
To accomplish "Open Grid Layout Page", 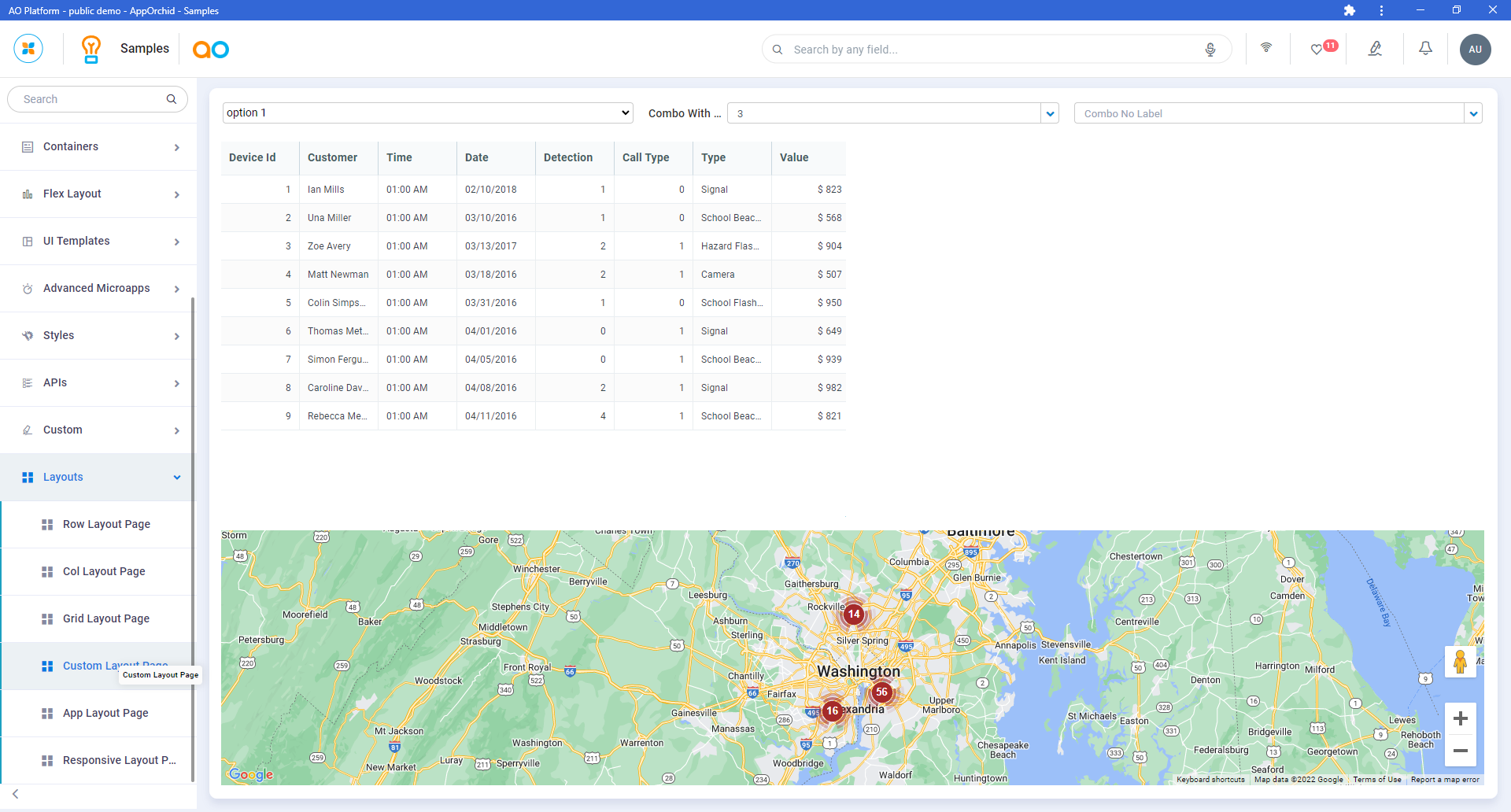I will pyautogui.click(x=106, y=619).
